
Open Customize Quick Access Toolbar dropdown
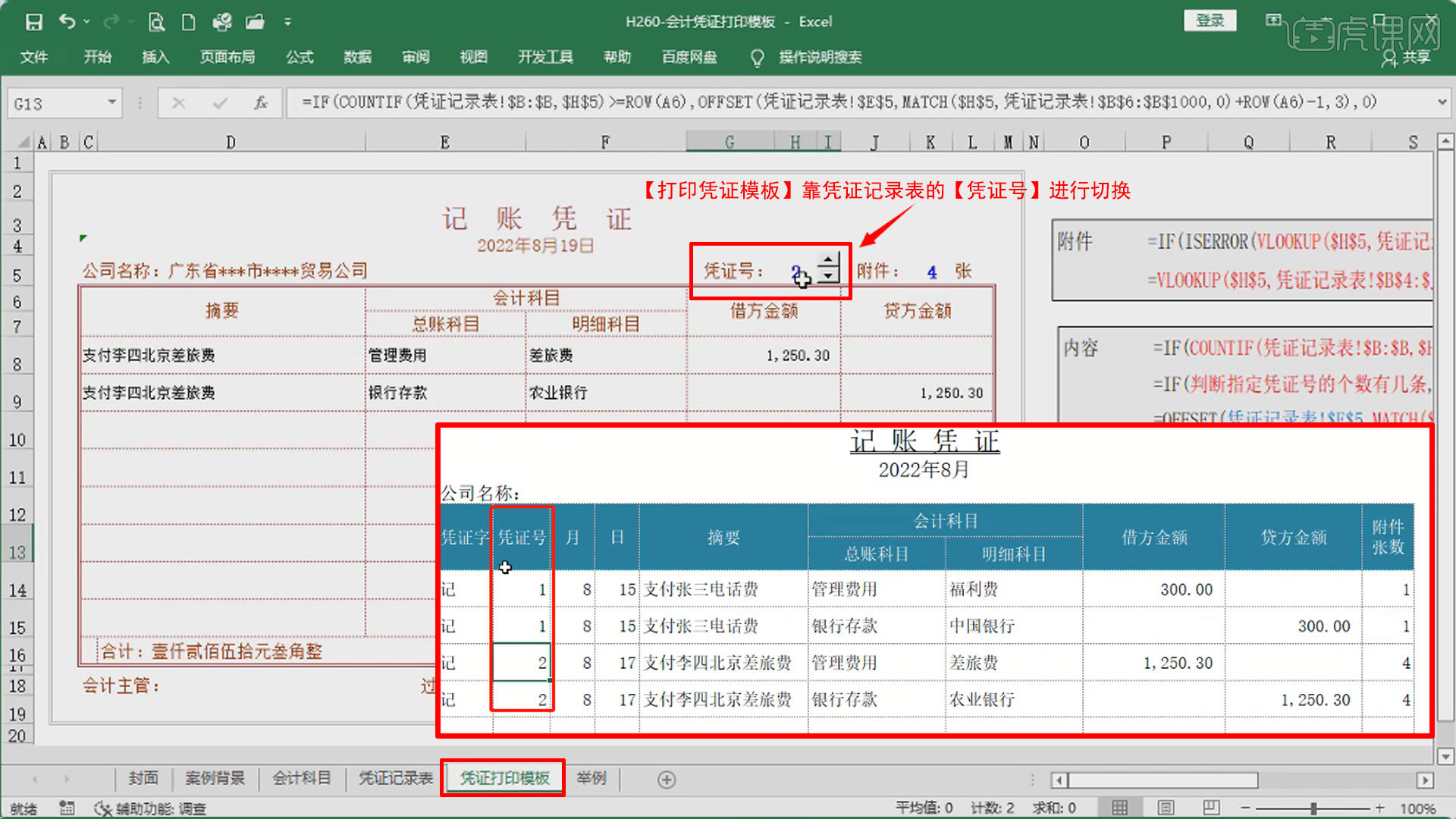click(x=287, y=22)
